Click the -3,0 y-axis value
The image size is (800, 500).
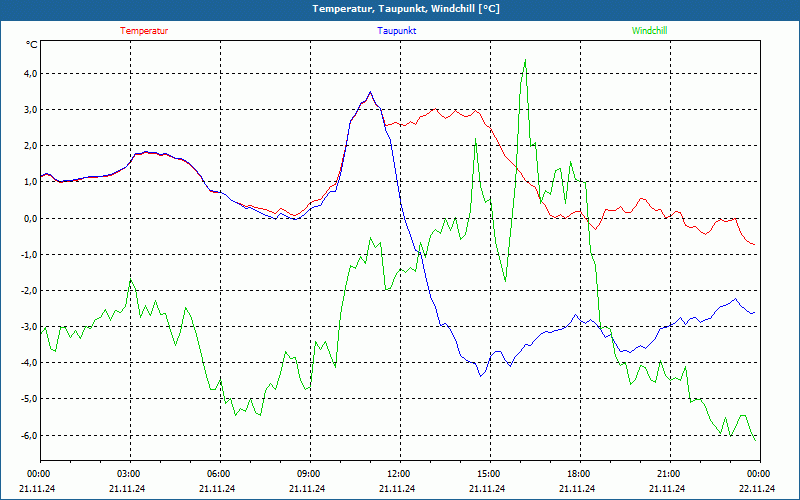[x=29, y=327]
